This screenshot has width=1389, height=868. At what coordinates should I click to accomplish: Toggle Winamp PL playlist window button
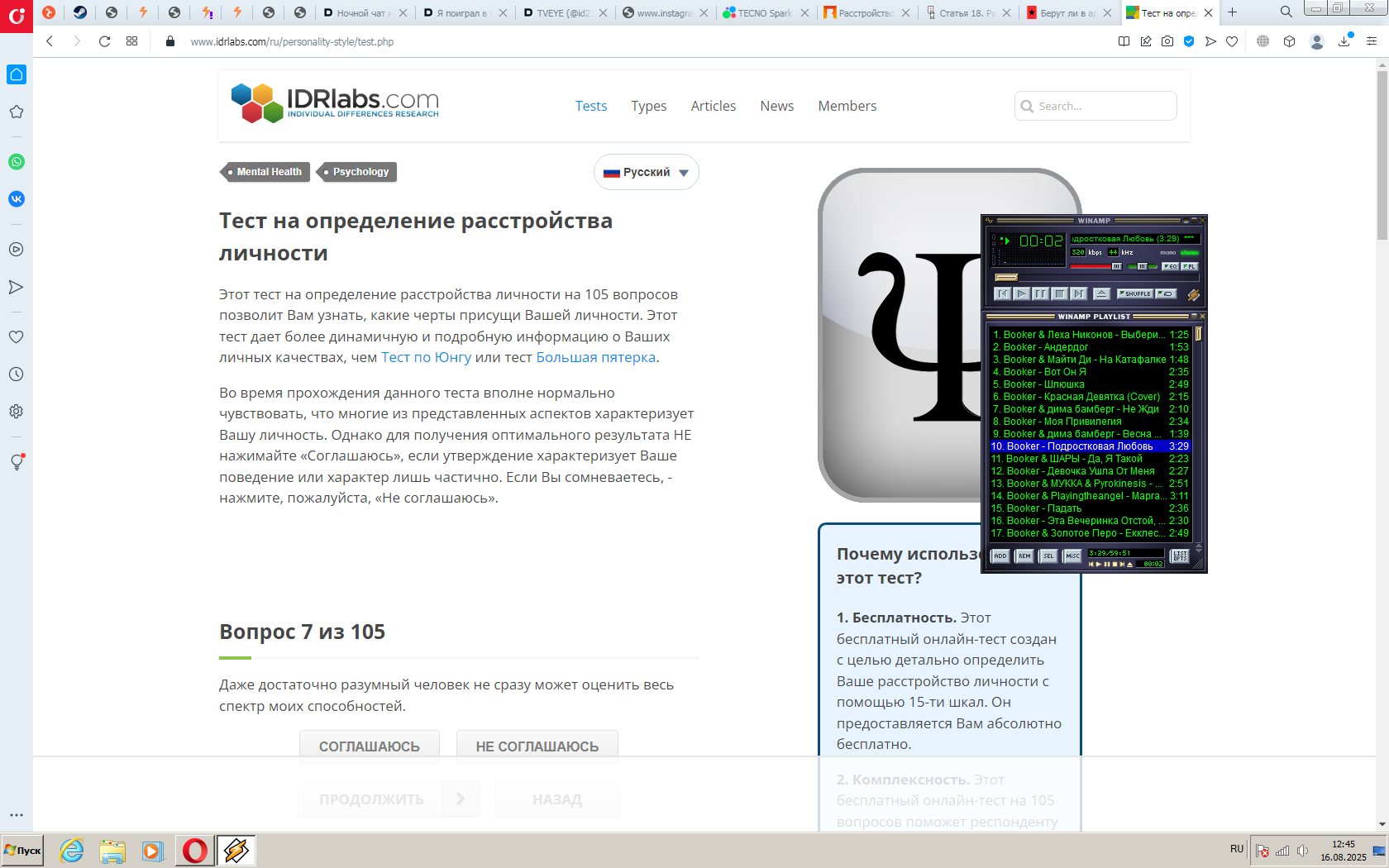point(1189,266)
